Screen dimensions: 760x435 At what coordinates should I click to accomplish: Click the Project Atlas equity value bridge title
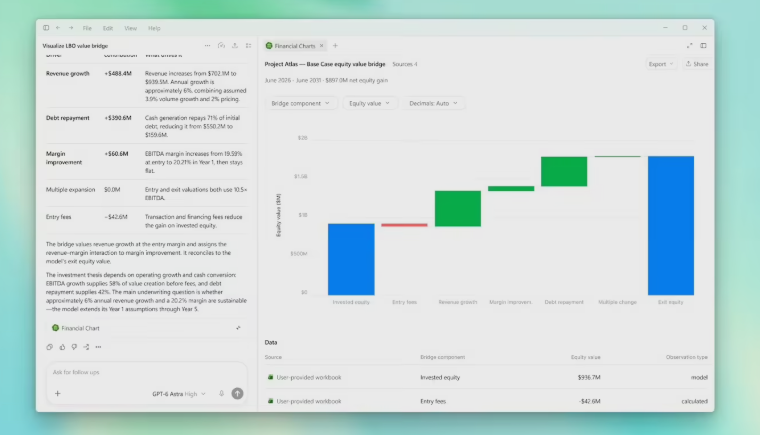point(325,64)
